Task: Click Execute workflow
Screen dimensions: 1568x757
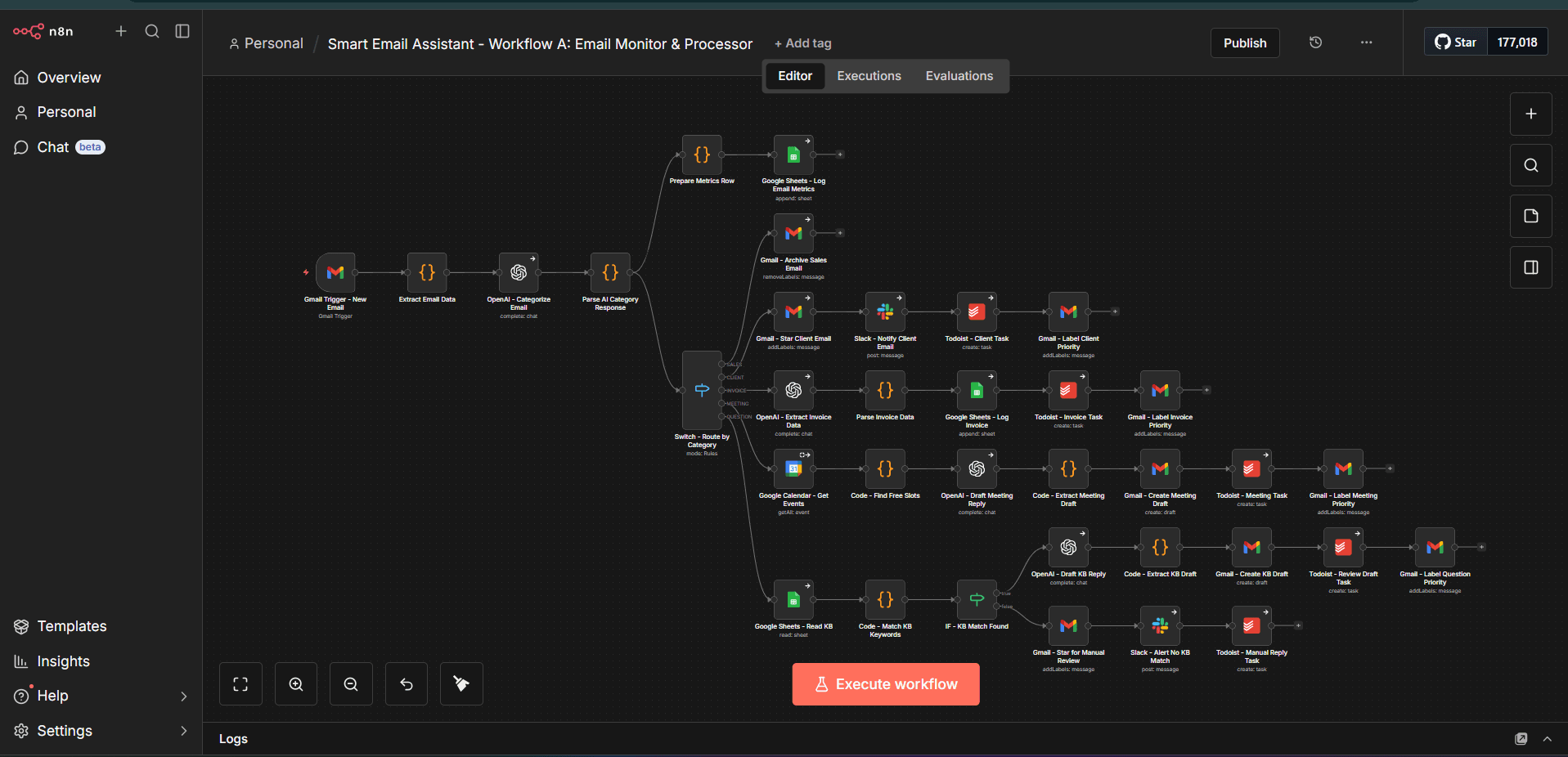Action: [x=885, y=684]
